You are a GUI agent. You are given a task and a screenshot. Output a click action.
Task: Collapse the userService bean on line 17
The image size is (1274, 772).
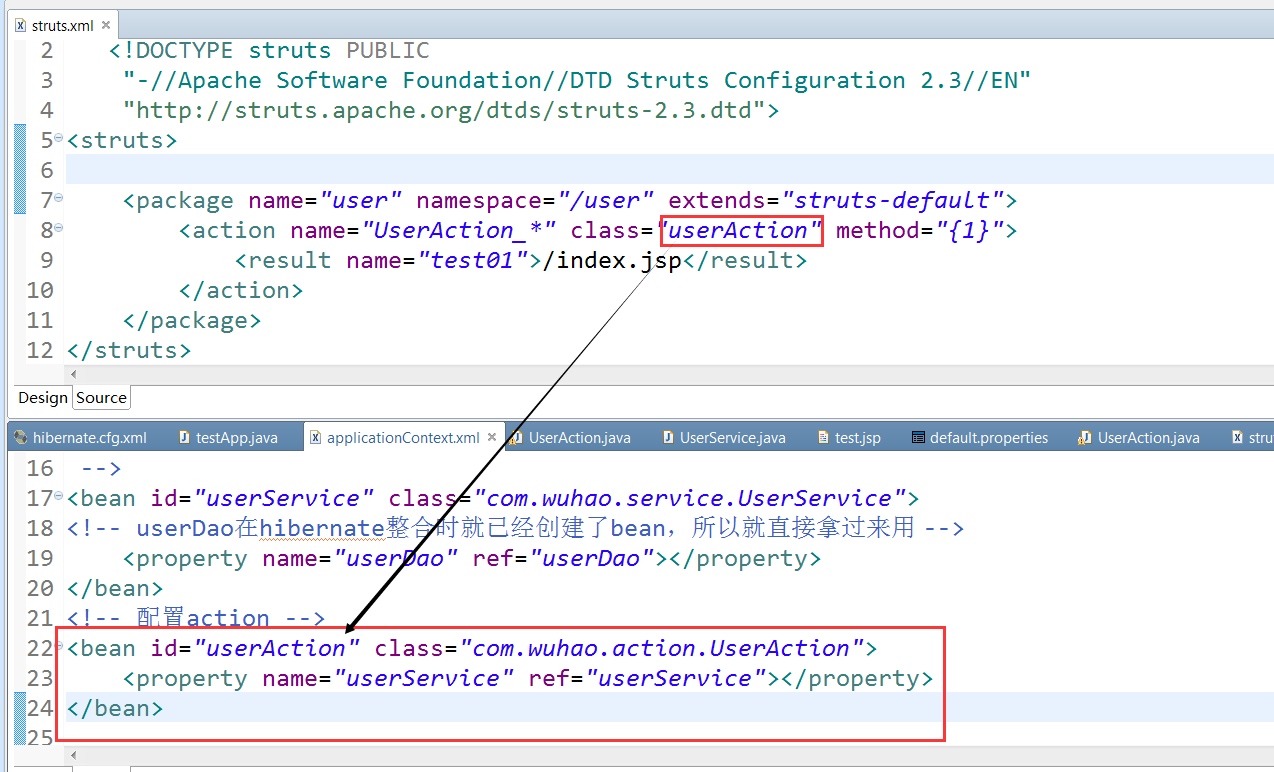tap(58, 495)
